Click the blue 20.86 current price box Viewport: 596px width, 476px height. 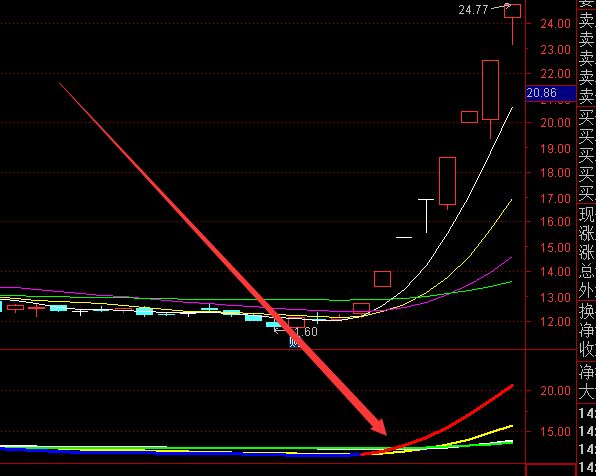click(551, 93)
